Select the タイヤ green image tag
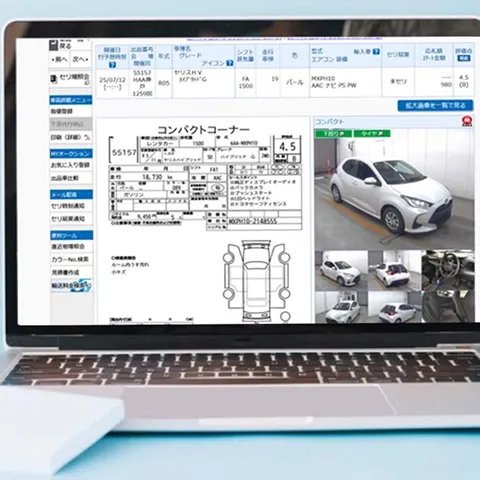Image resolution: width=480 pixels, height=480 pixels. [372, 134]
